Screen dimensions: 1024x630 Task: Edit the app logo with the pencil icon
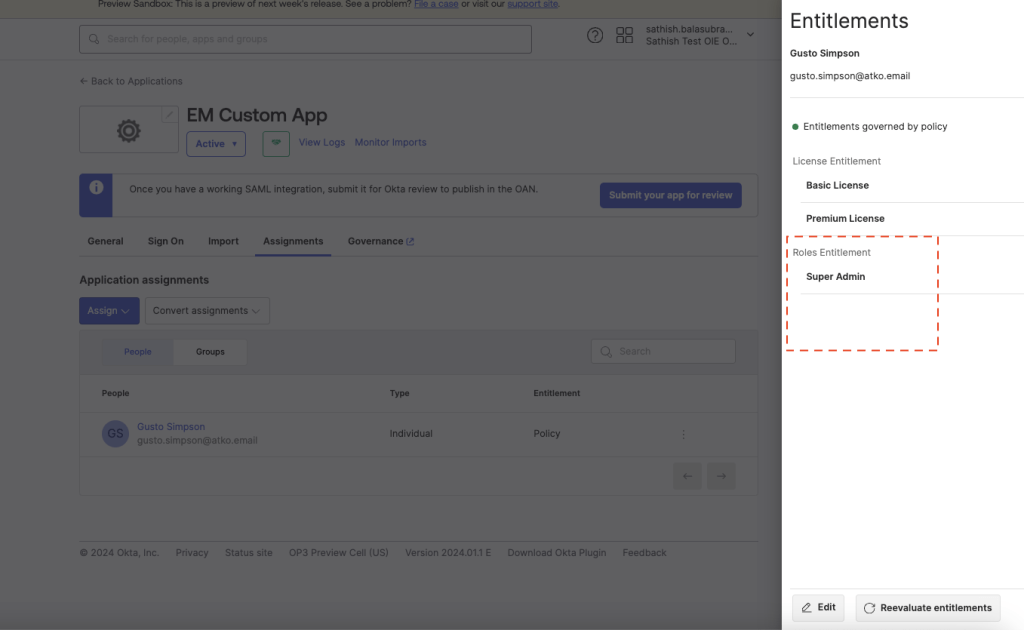169,115
